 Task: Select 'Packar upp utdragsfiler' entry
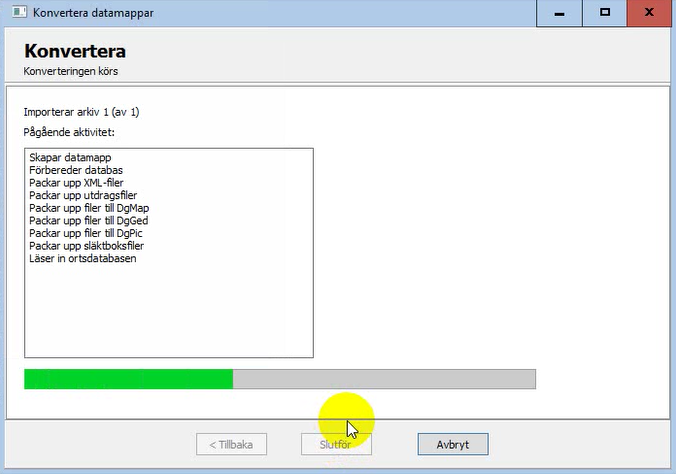click(83, 195)
